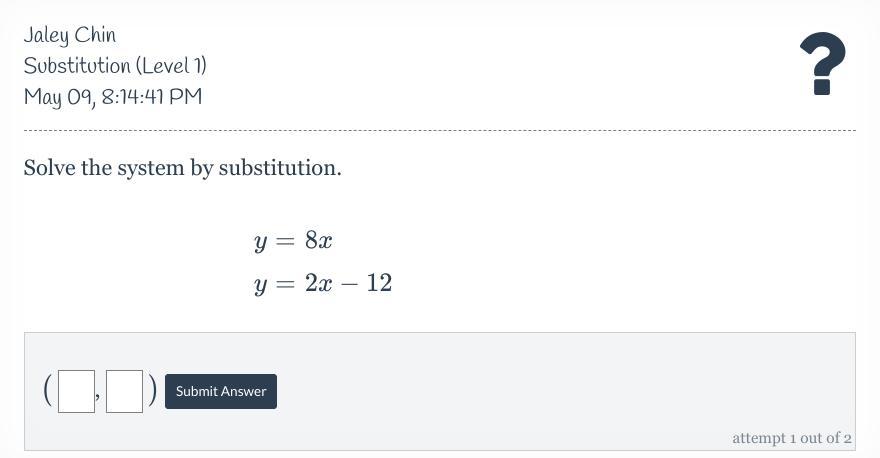Submit the answer with Submit Answer button
This screenshot has height=458, width=880.
pyautogui.click(x=221, y=391)
